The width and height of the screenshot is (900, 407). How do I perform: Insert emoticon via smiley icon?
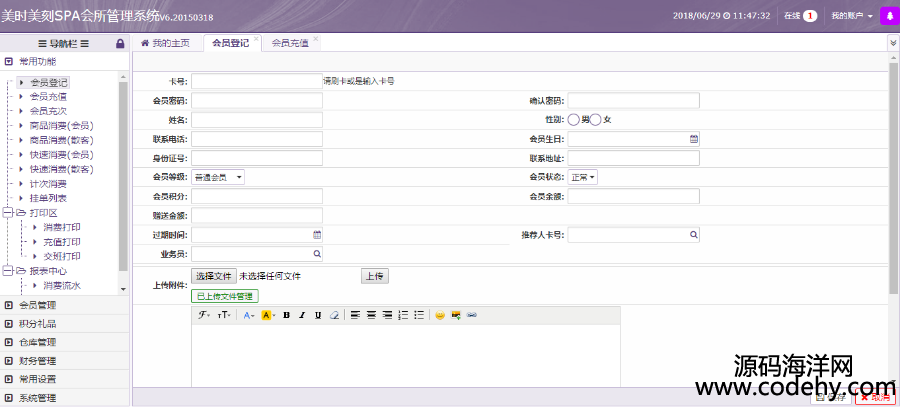pos(439,315)
